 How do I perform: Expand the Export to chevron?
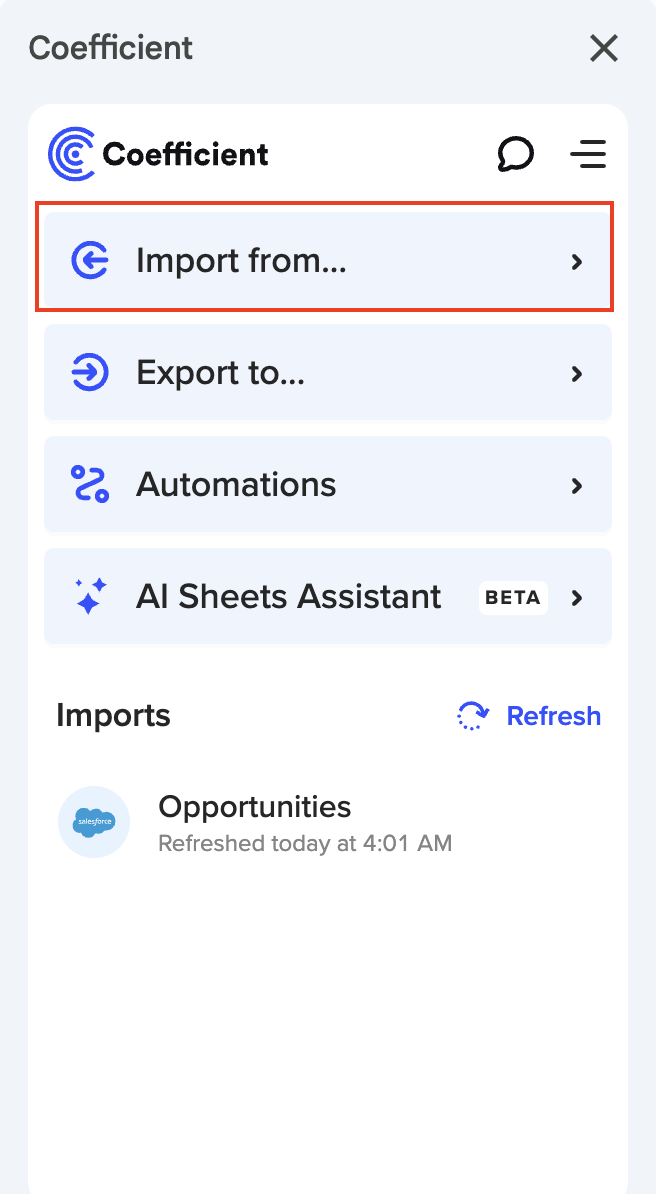576,374
